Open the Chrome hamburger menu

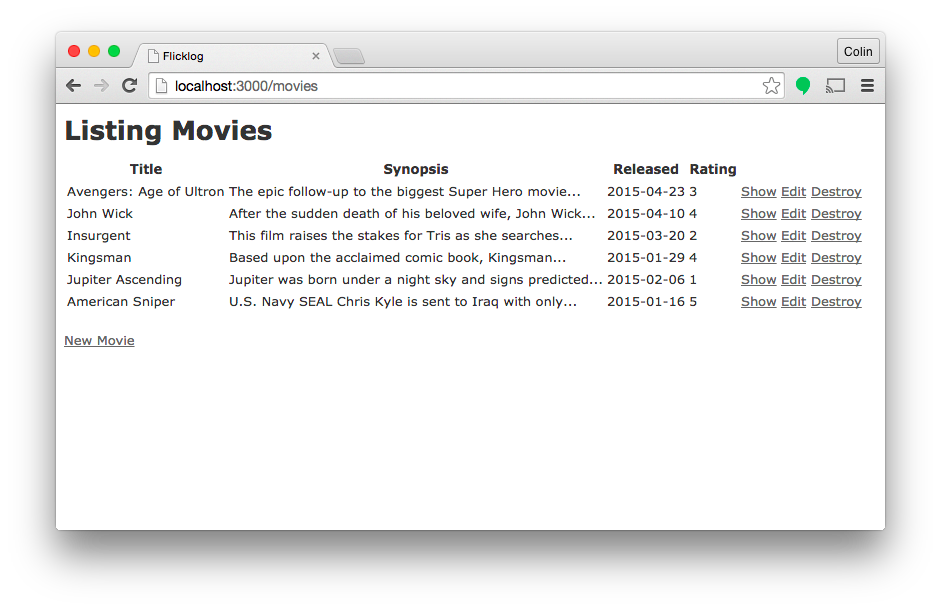tap(867, 86)
